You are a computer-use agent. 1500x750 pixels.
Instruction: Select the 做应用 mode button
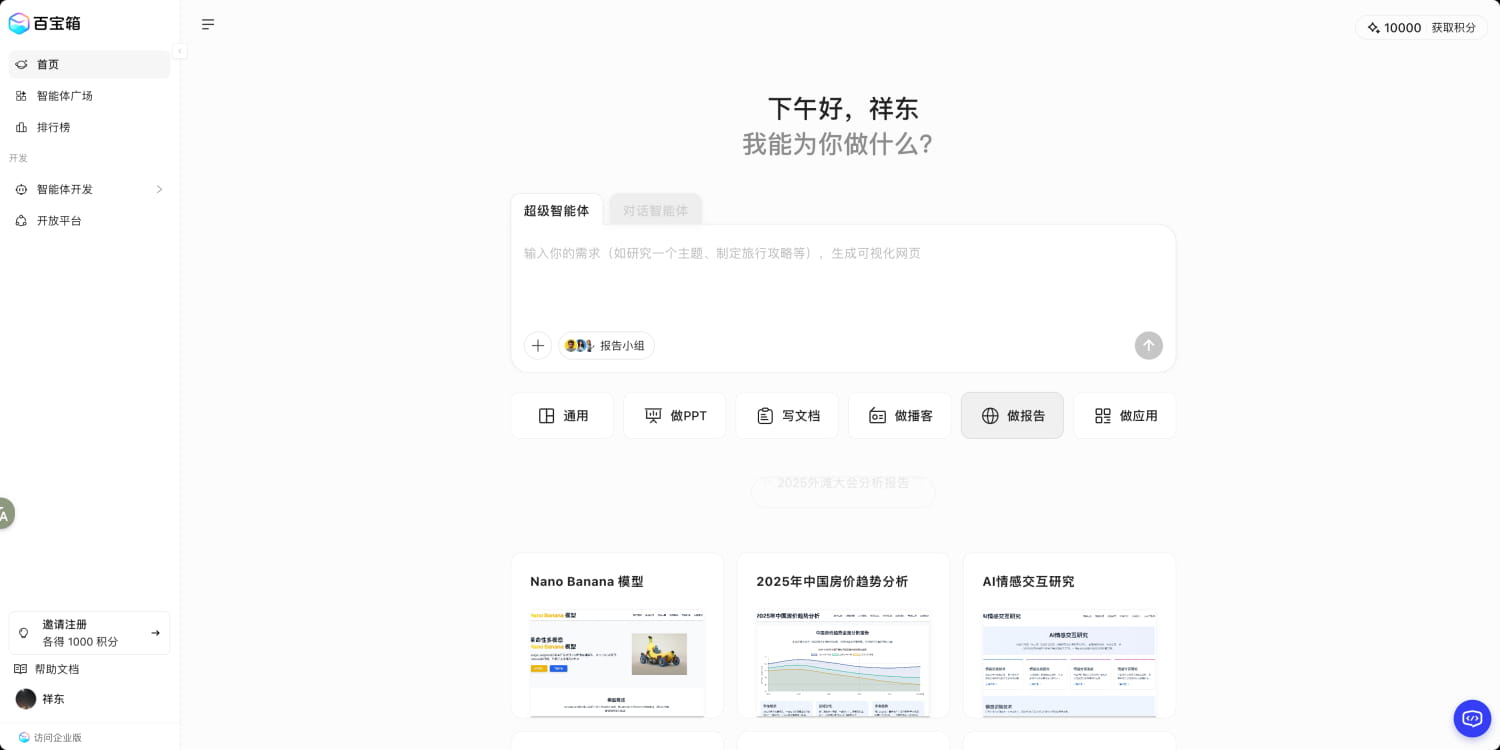pyautogui.click(x=1125, y=415)
